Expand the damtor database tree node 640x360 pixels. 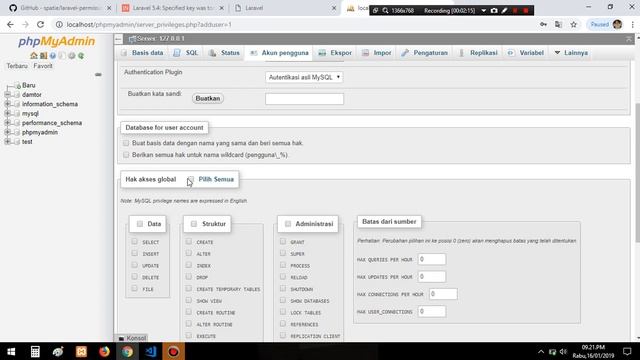click(7, 94)
